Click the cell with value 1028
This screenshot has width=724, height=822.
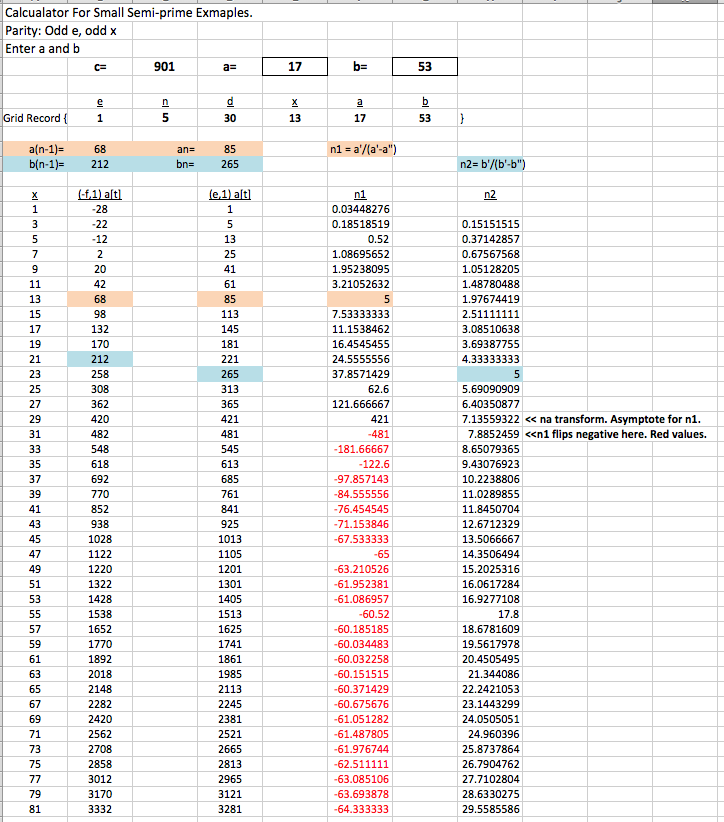tap(100, 539)
